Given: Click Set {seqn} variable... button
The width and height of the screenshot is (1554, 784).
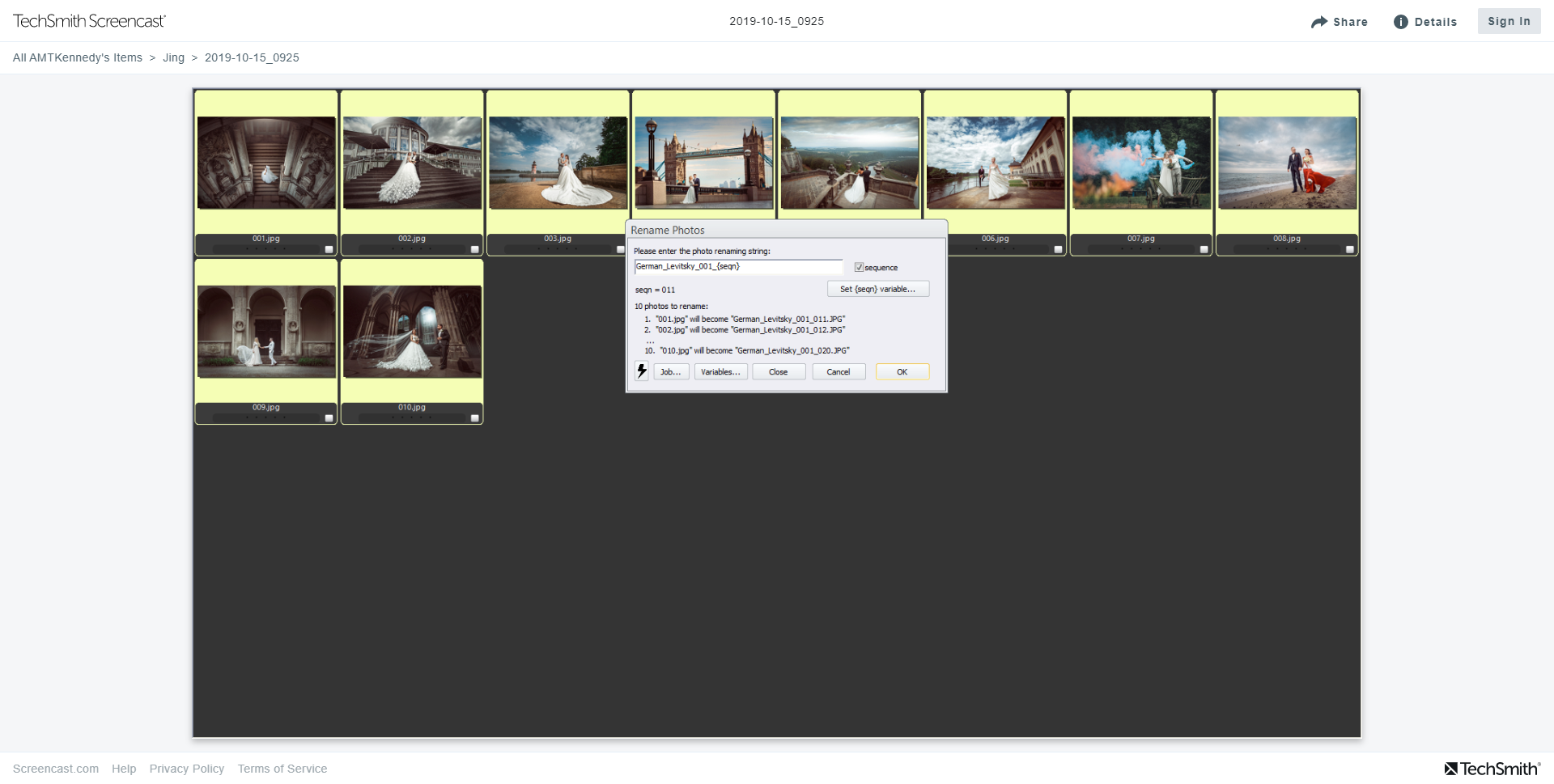Looking at the screenshot, I should pos(878,289).
